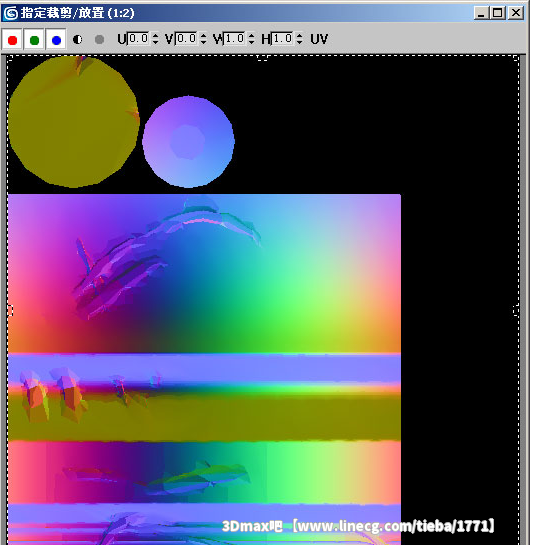Grab the top-right corner crop handle
Screen dimensions: 534x545
pyautogui.click(x=517, y=58)
